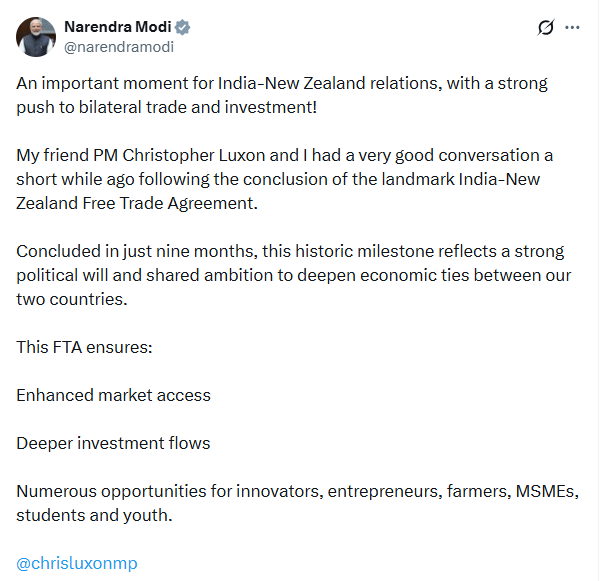Image resolution: width=603 pixels, height=581 pixels.
Task: Click the line "push to bilateral trade and investment!"
Action: click(x=165, y=105)
